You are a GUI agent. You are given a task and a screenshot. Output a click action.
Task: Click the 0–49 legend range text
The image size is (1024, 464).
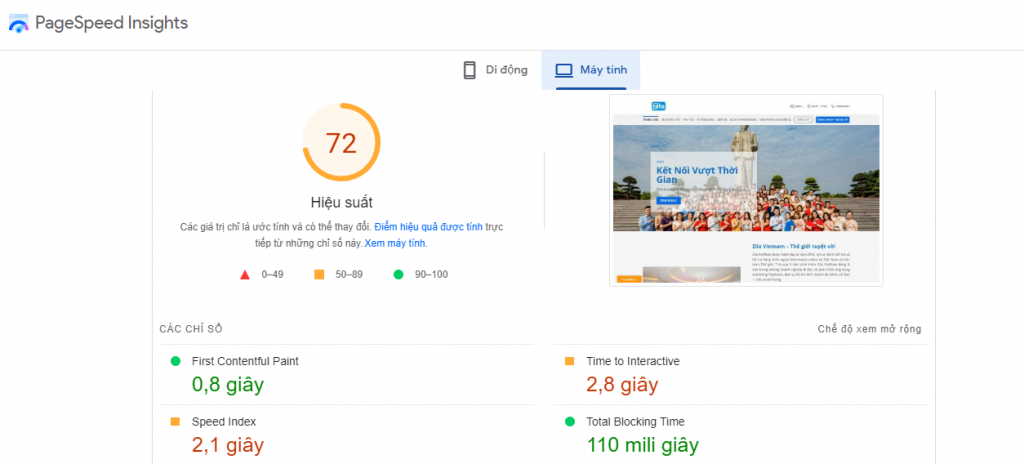pos(272,274)
